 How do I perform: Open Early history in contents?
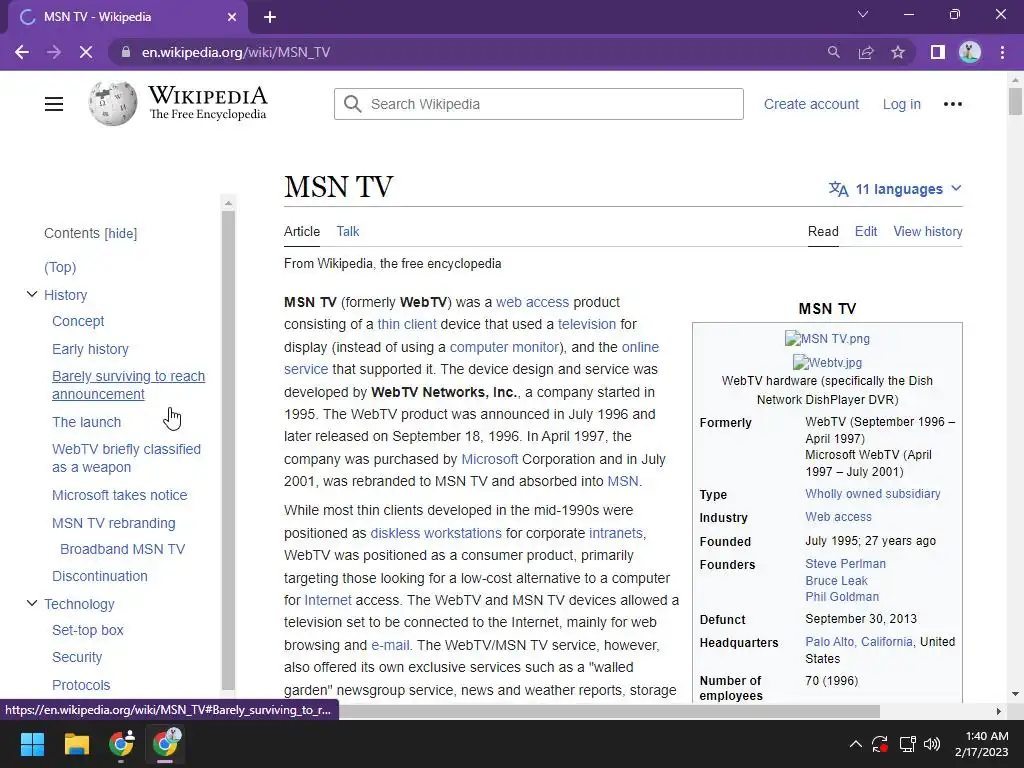tap(90, 349)
